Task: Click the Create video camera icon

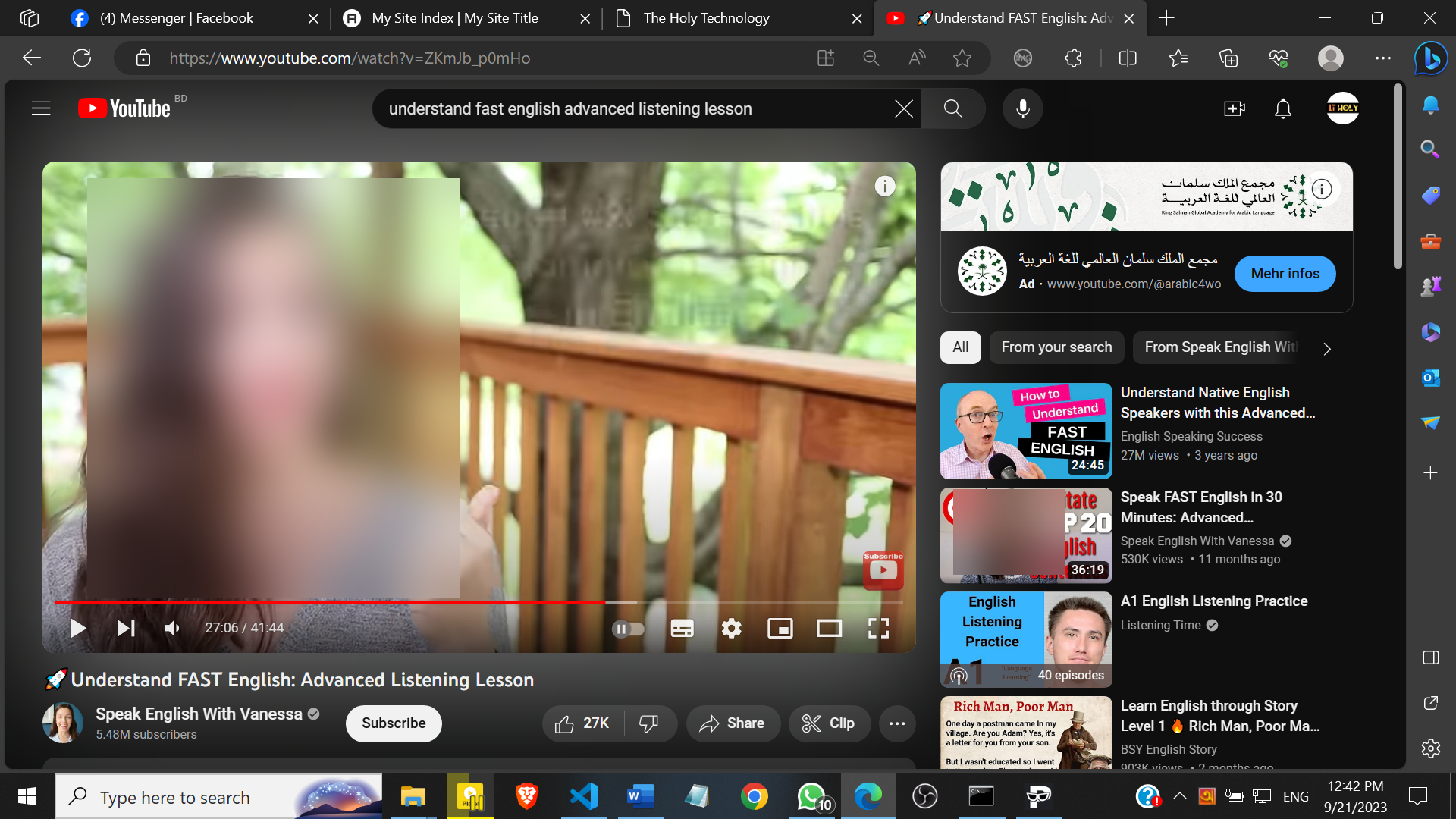Action: [1234, 108]
